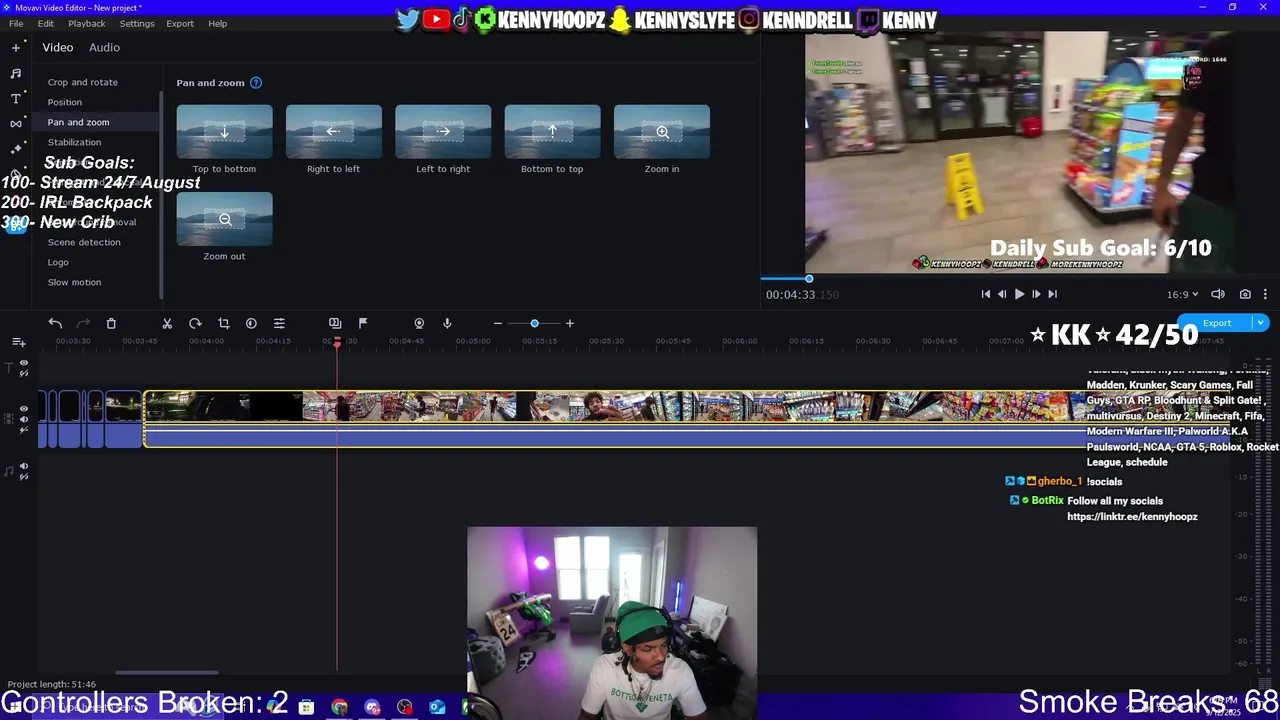Select the Stabilization option

click(74, 142)
